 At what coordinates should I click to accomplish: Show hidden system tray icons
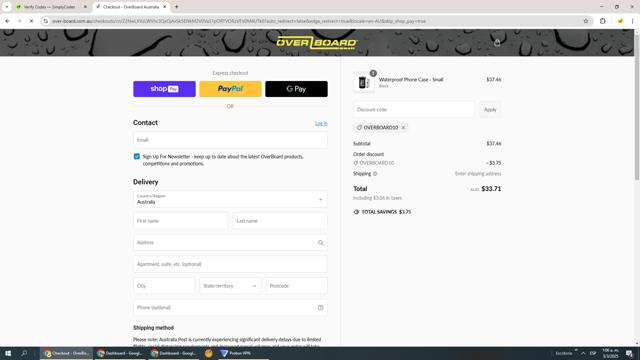coord(583,353)
